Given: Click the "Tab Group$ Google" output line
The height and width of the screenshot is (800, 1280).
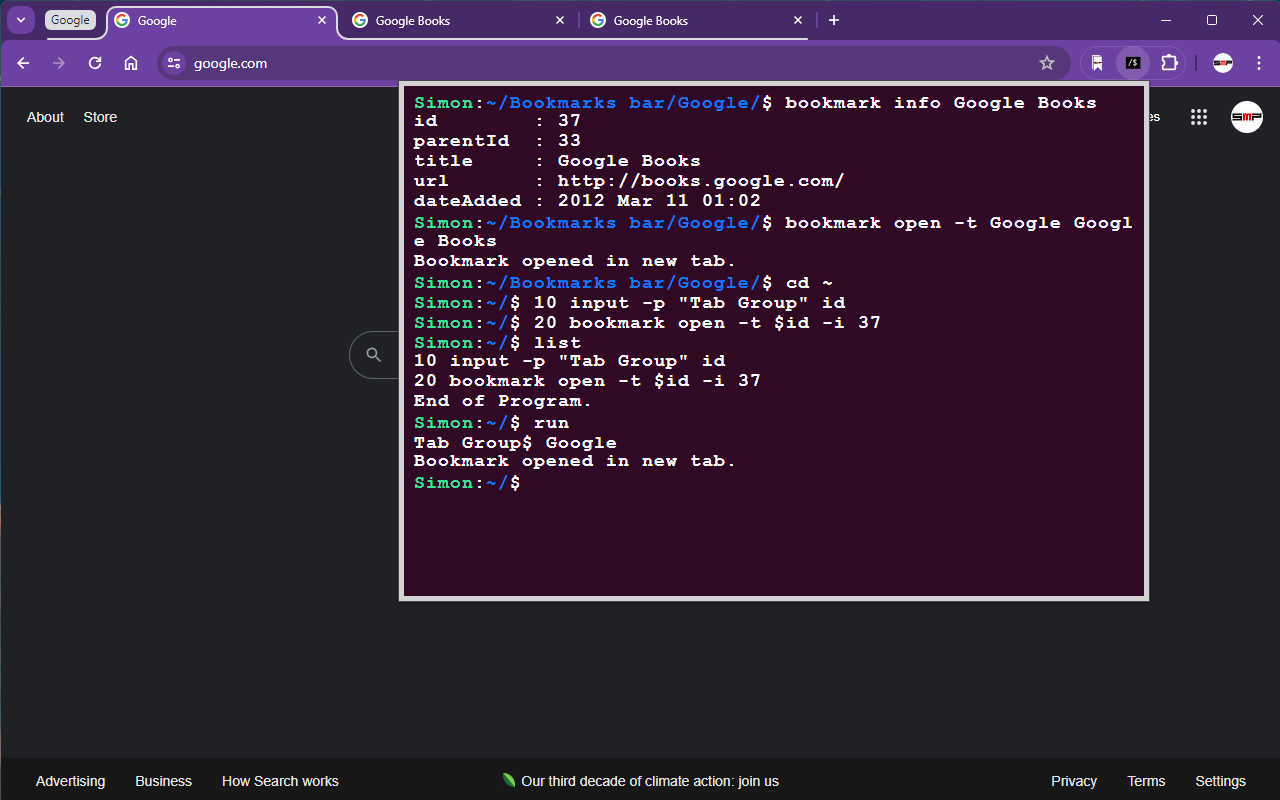Looking at the screenshot, I should pyautogui.click(x=515, y=442).
